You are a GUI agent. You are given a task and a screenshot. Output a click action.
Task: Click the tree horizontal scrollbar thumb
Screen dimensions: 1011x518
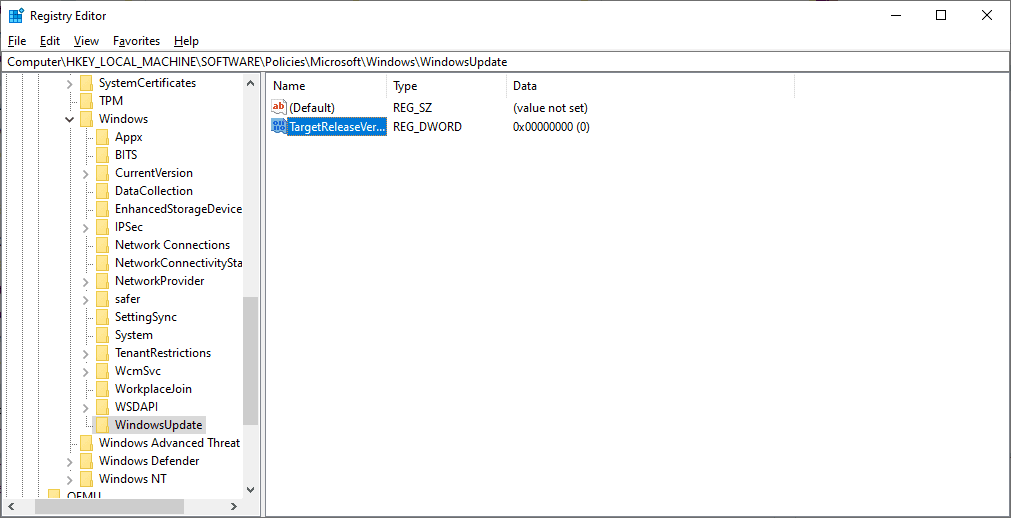[x=110, y=508]
